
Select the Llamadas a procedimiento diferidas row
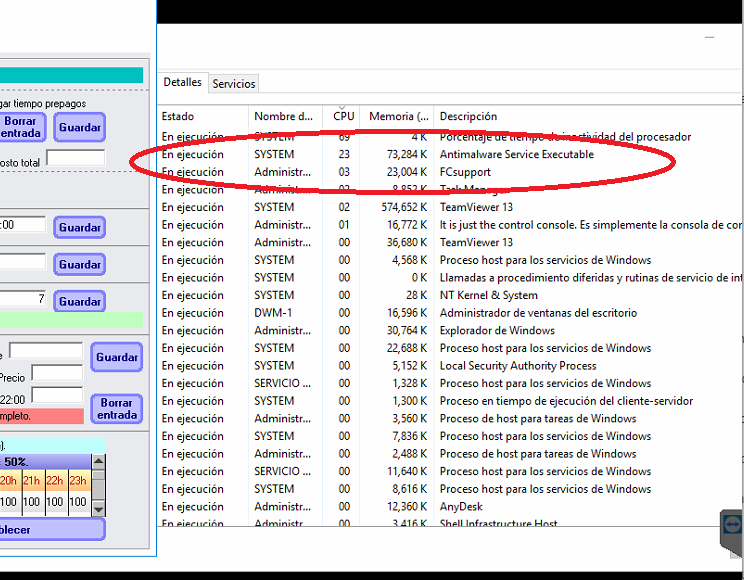(450, 278)
